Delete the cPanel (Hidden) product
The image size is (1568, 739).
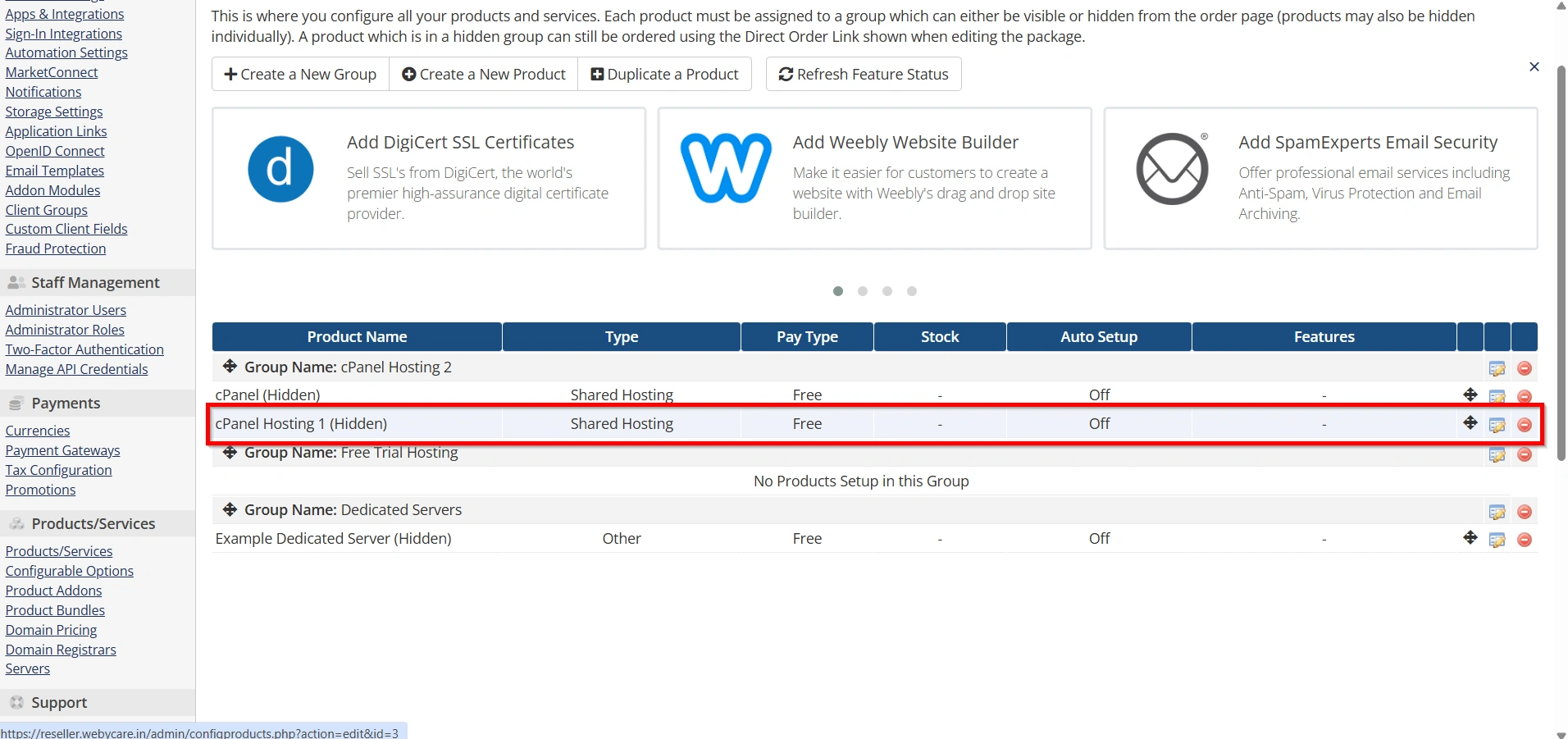click(x=1525, y=396)
